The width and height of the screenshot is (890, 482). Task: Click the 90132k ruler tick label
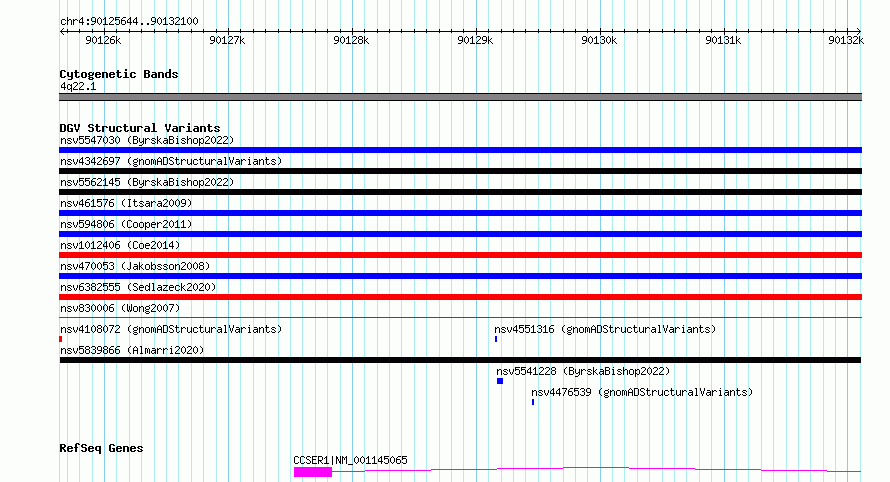[846, 40]
